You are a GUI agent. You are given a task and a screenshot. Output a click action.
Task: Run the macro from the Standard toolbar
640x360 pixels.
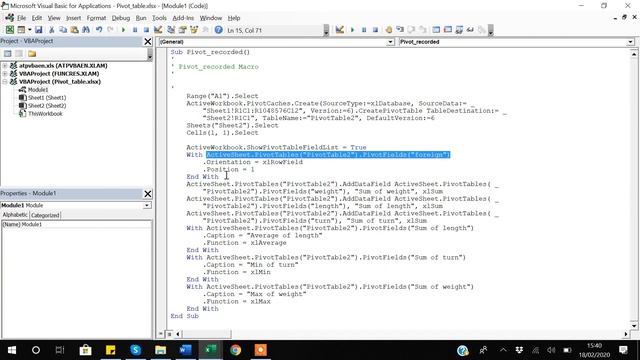coord(123,30)
